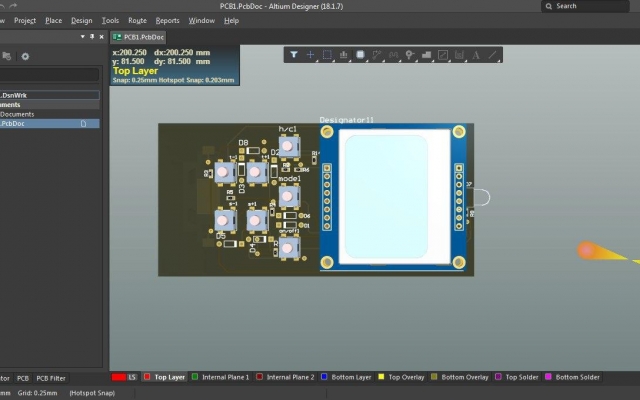
Task: Select the Place component chip tool
Action: 360,54
